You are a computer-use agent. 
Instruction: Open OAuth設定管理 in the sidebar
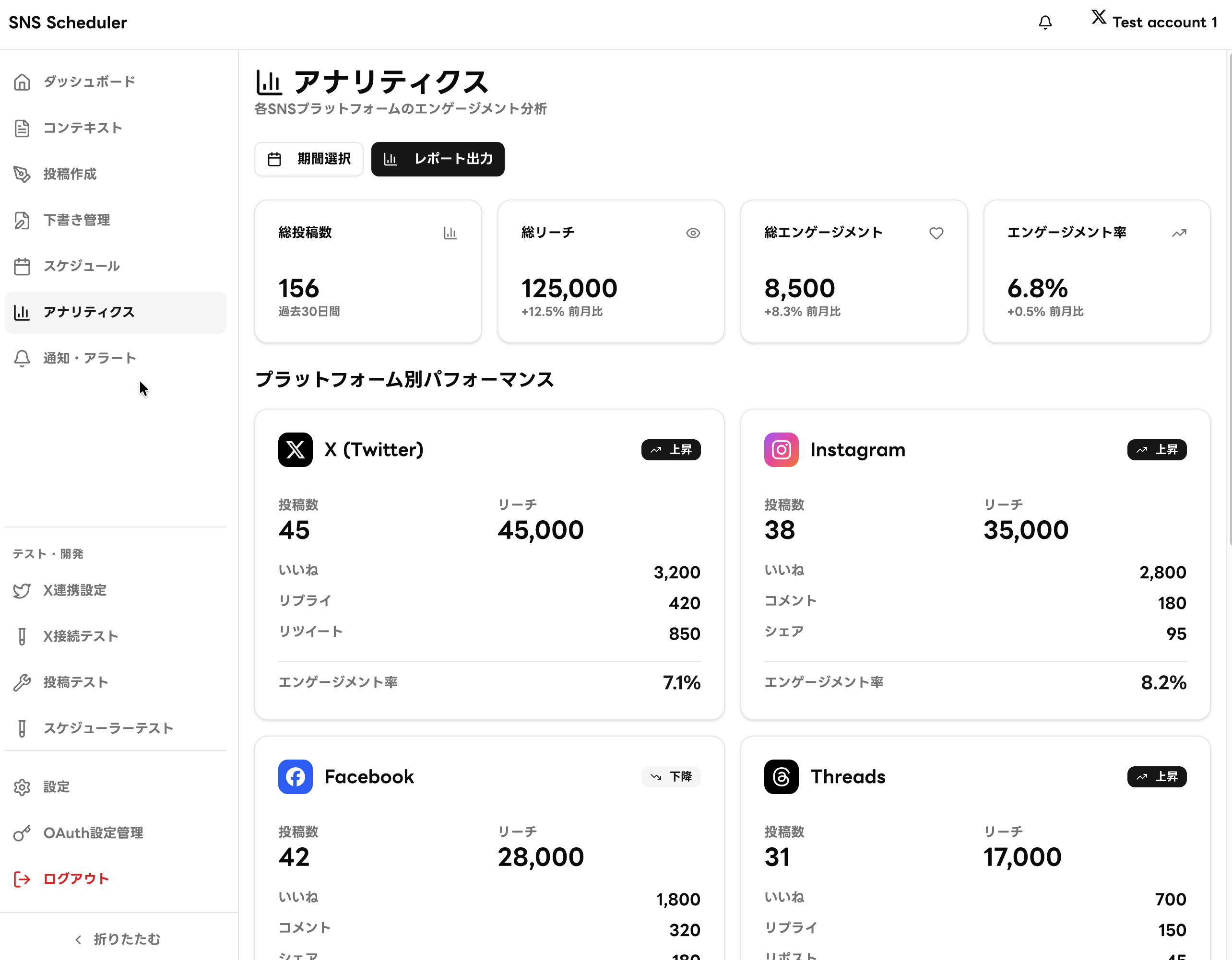[x=93, y=832]
